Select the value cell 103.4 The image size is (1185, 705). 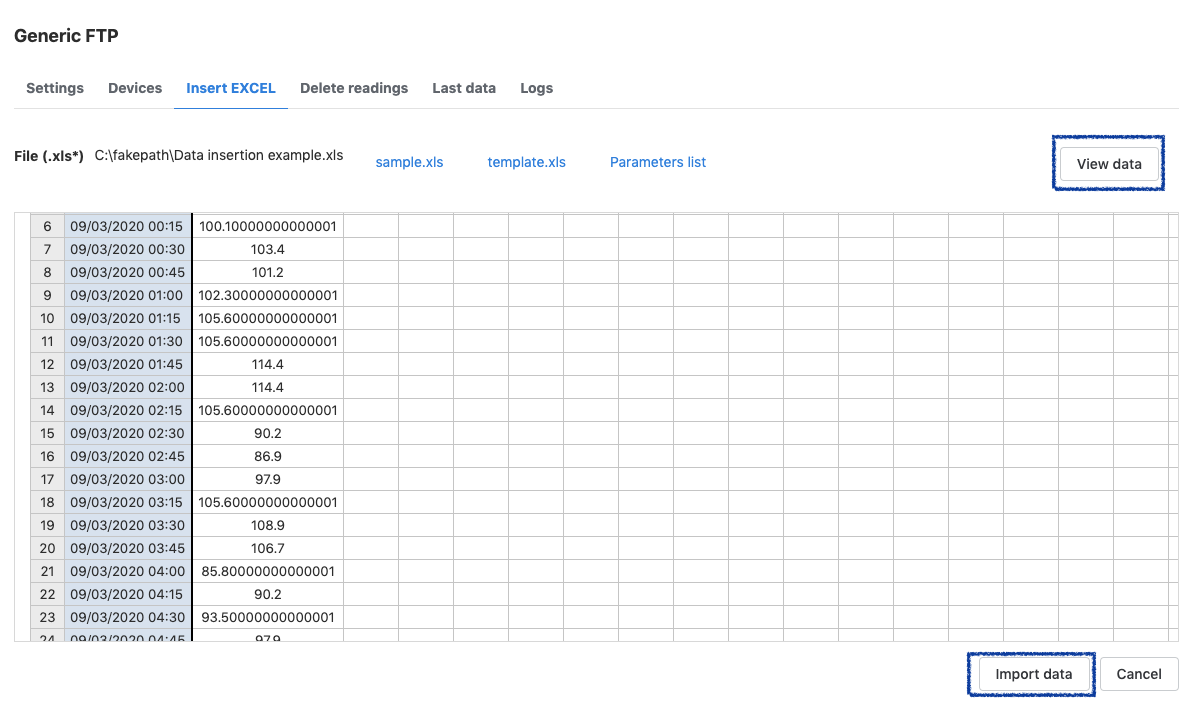coord(268,249)
